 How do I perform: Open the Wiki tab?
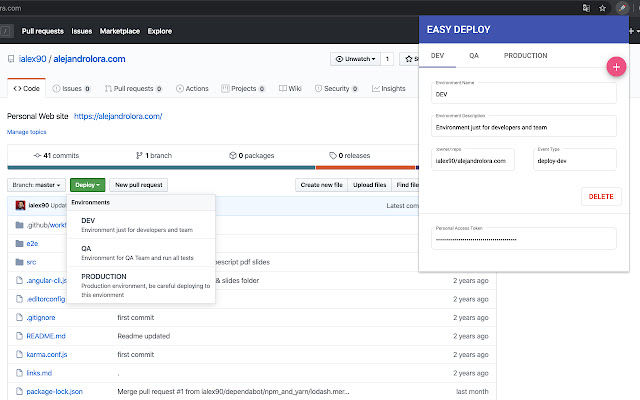(290, 89)
